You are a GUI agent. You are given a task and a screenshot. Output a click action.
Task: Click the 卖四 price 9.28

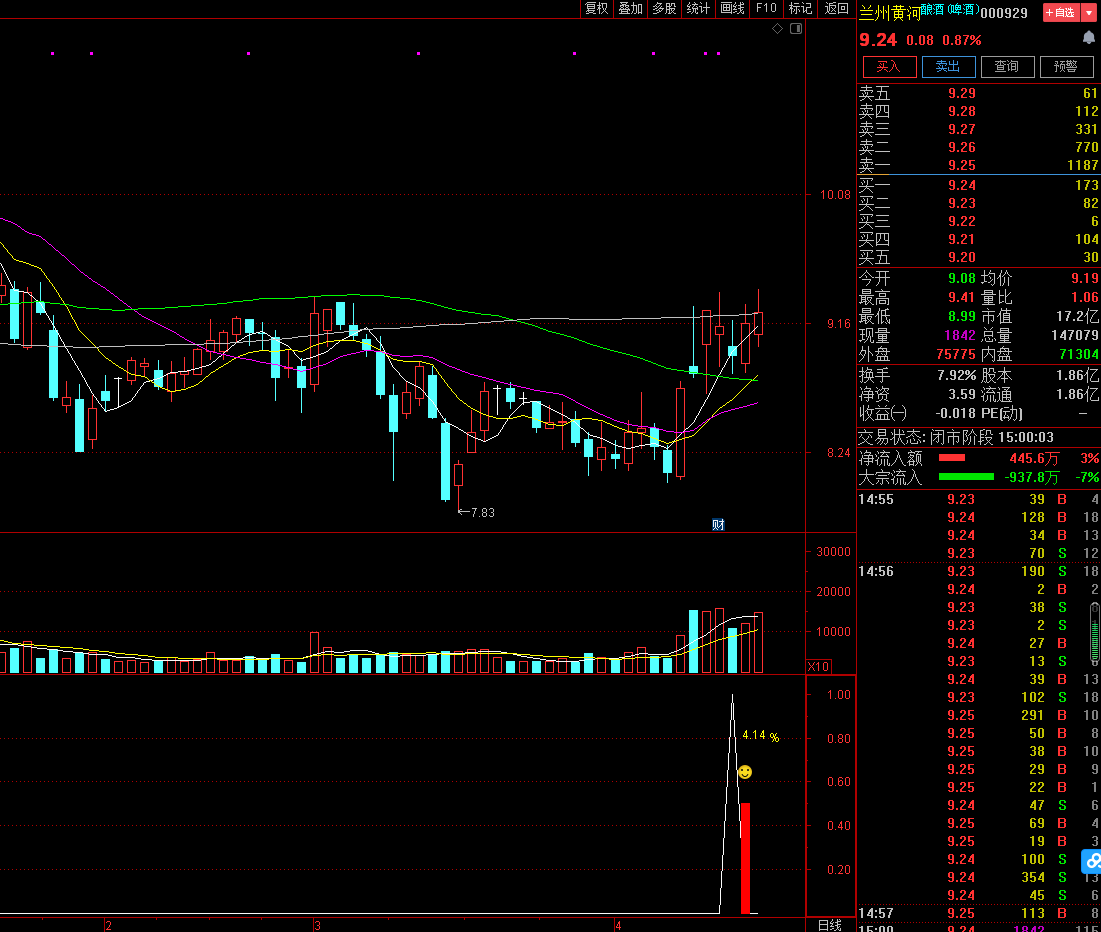coord(962,112)
